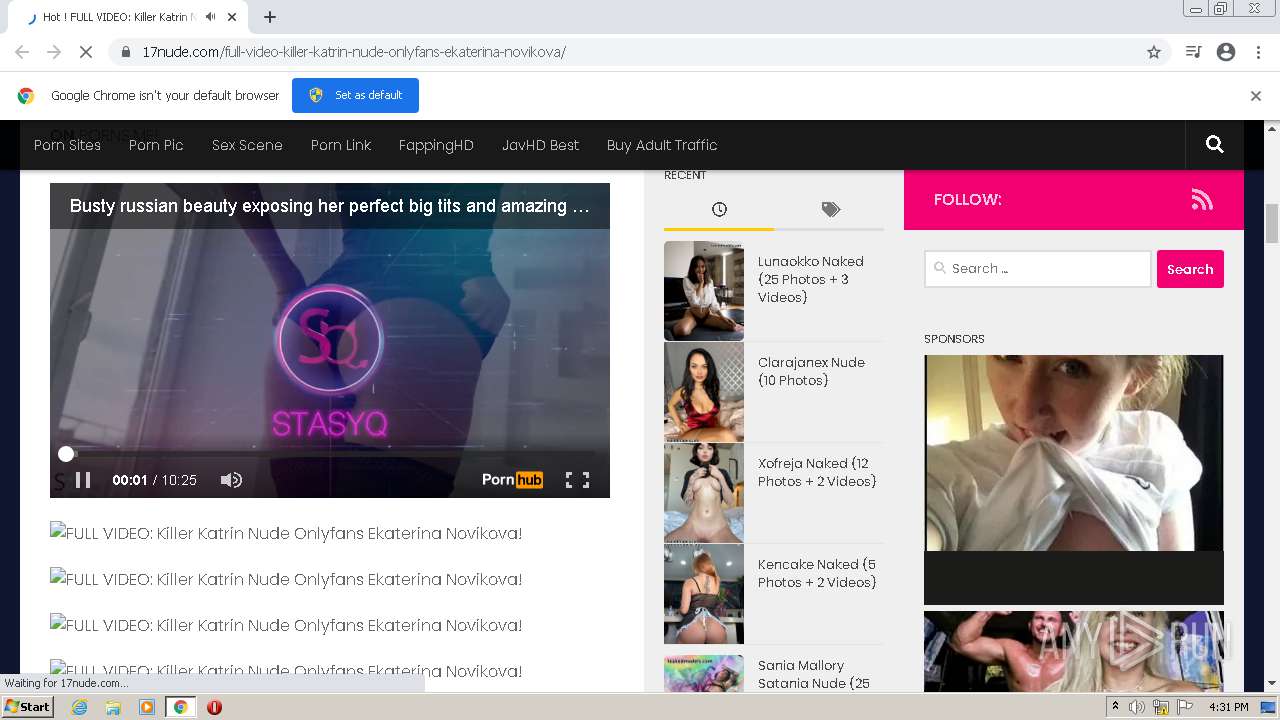1280x720 pixels.
Task: Bookmark this page with the star
Action: pos(1154,52)
